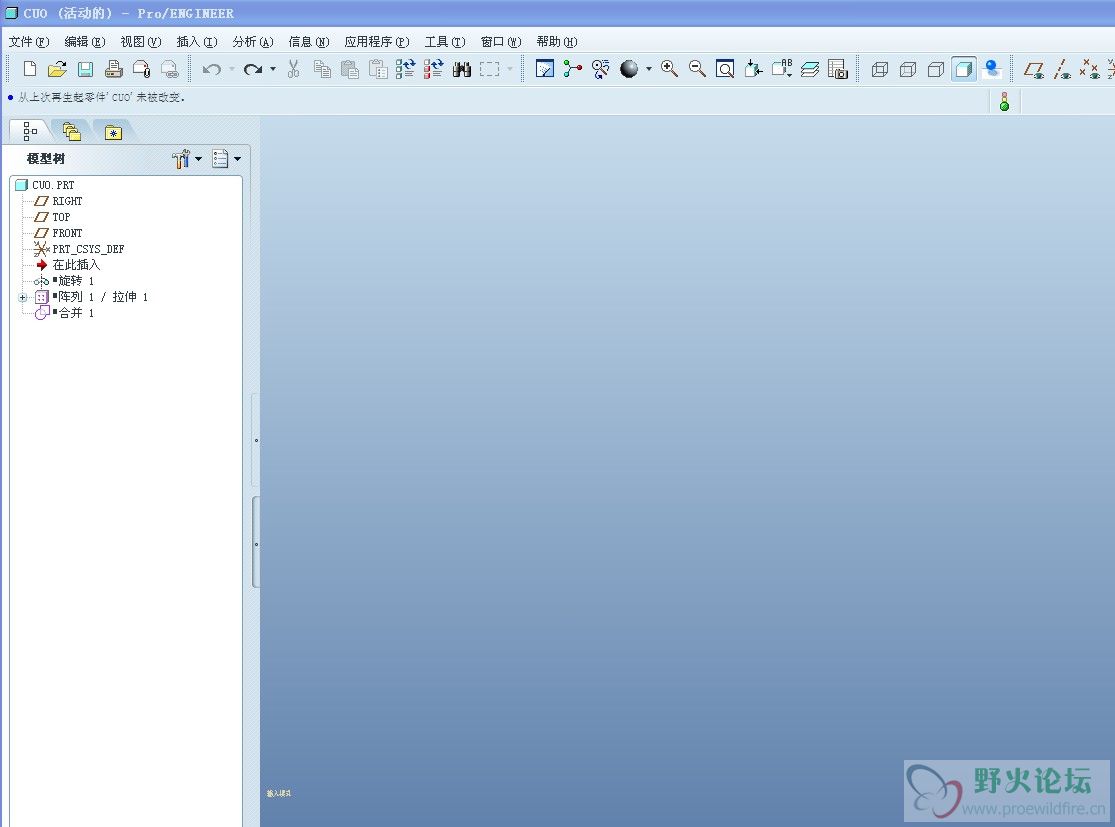Image resolution: width=1115 pixels, height=827 pixels.
Task: Click the Reorient view icon
Action: [x=753, y=69]
